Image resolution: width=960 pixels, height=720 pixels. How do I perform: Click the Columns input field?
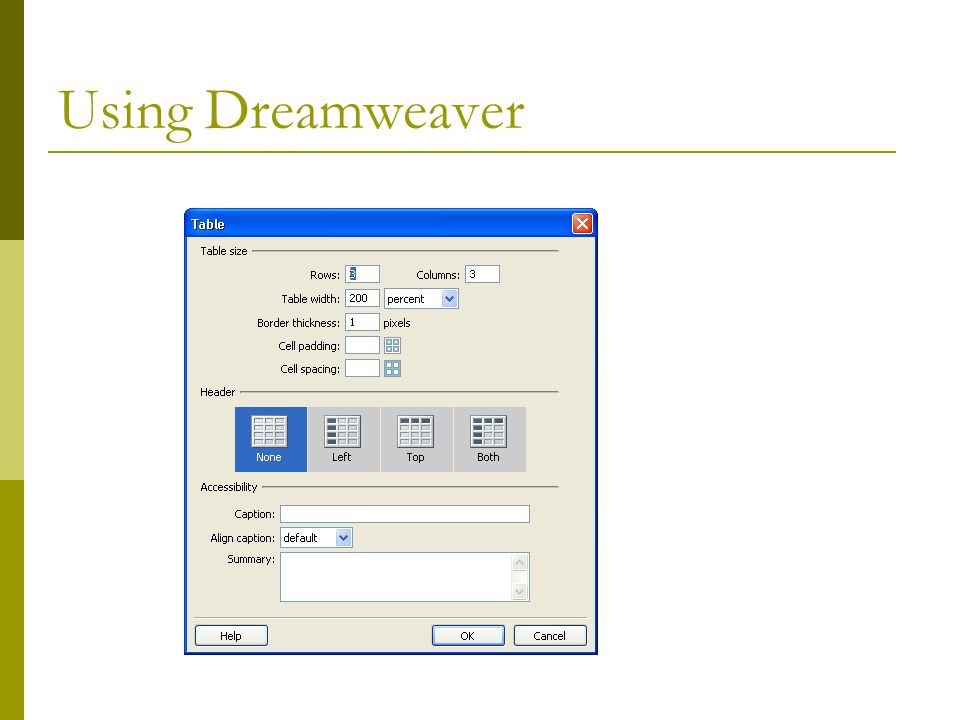click(x=482, y=274)
